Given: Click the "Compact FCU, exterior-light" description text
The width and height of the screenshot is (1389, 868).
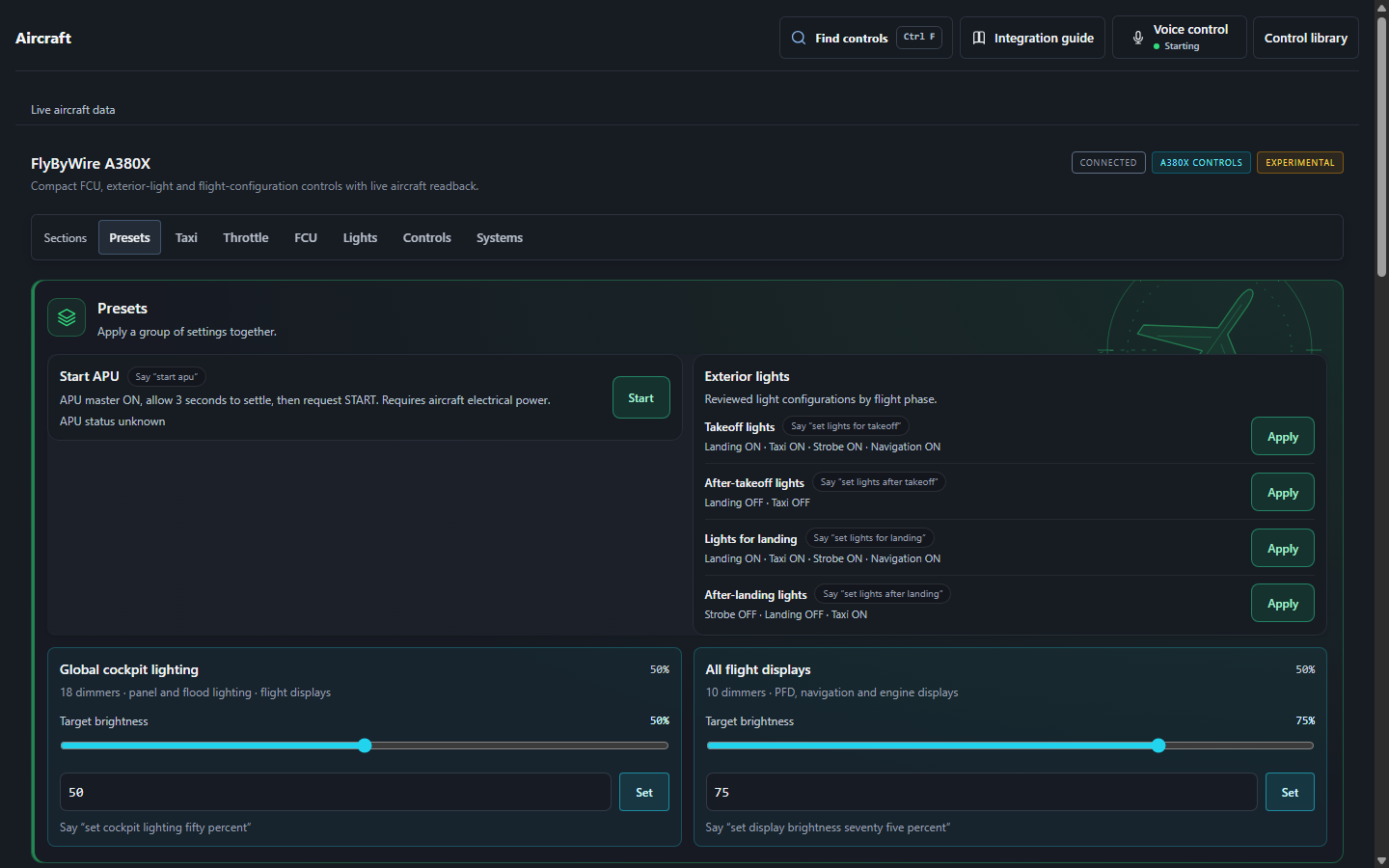Looking at the screenshot, I should click(x=255, y=186).
